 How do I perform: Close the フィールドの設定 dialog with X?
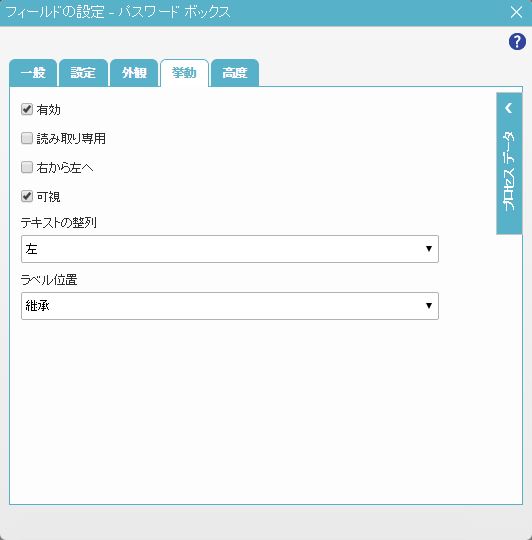point(516,12)
